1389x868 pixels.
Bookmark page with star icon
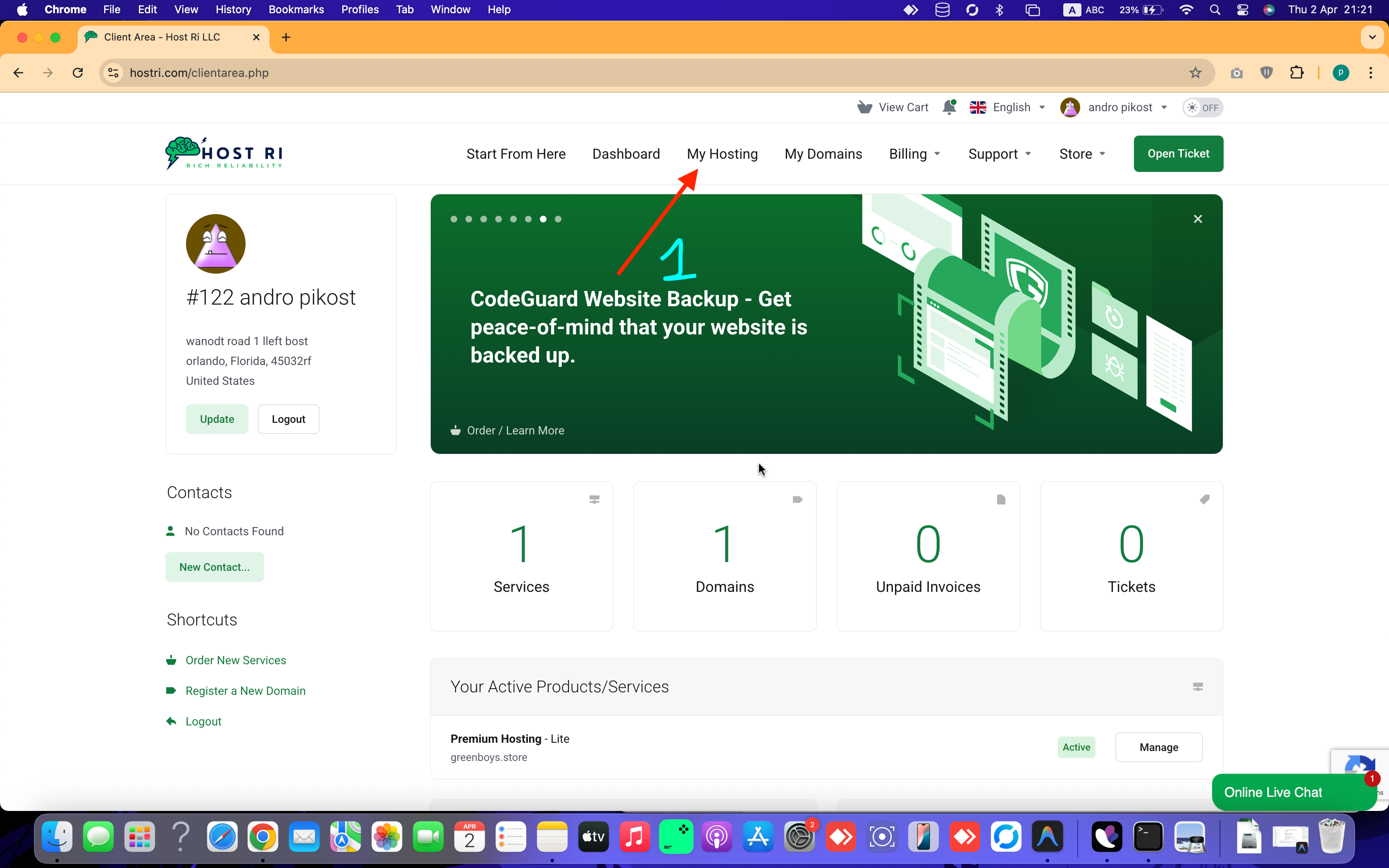[x=1195, y=73]
